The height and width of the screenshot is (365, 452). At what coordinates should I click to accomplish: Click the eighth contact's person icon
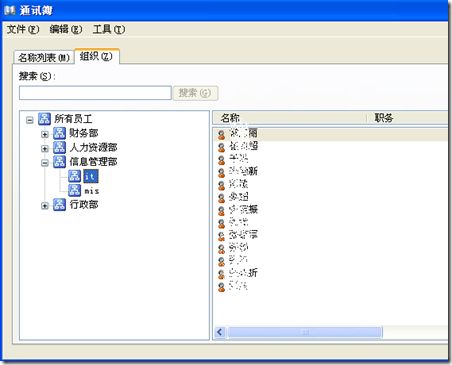[221, 223]
